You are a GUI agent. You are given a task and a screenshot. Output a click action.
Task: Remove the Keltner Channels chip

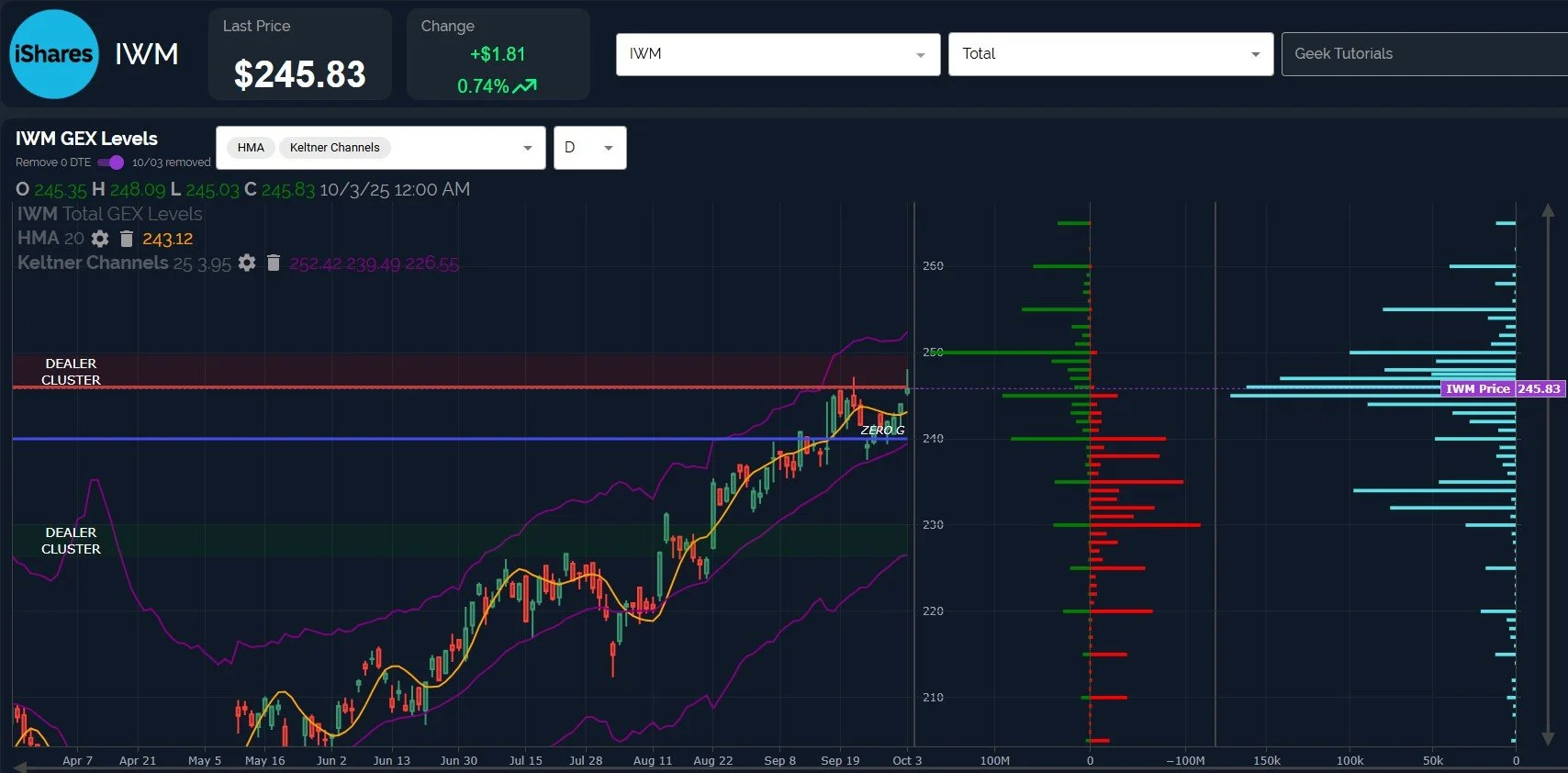pyautogui.click(x=334, y=148)
